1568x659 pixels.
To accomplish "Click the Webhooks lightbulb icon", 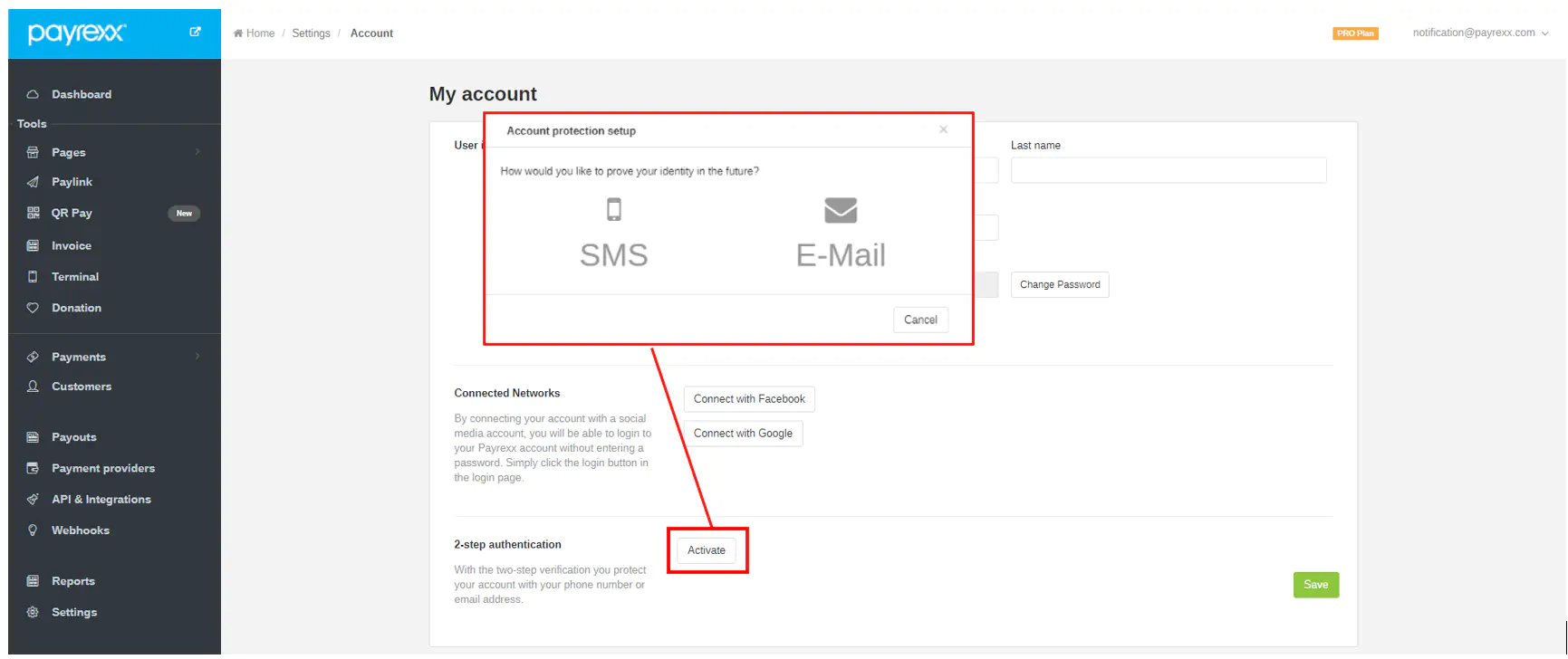I will point(33,530).
